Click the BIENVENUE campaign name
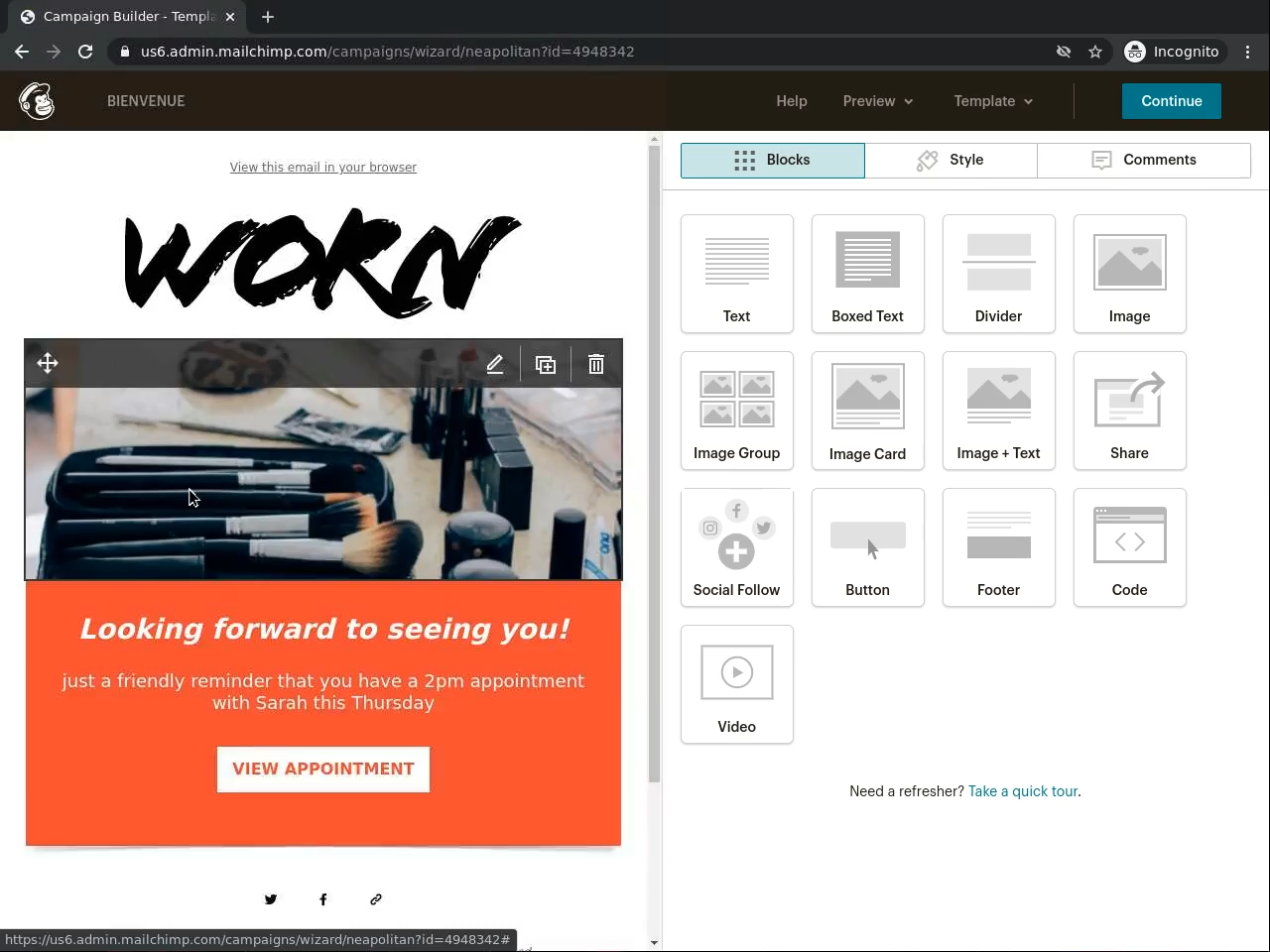This screenshot has width=1270, height=952. pyautogui.click(x=146, y=101)
